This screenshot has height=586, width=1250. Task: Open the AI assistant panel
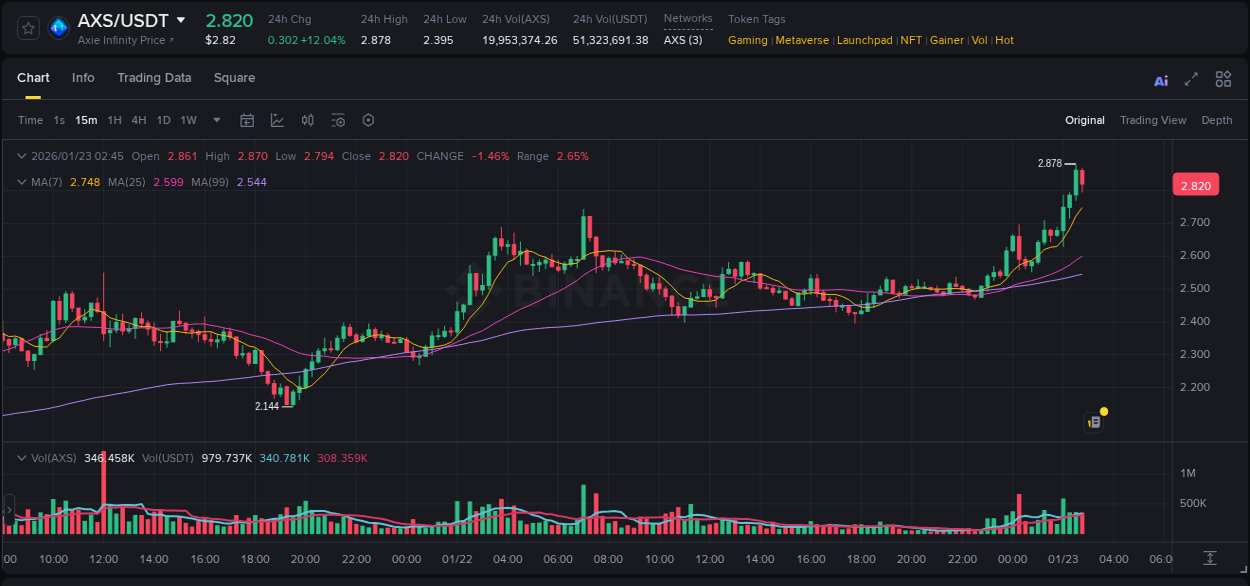tap(1160, 79)
